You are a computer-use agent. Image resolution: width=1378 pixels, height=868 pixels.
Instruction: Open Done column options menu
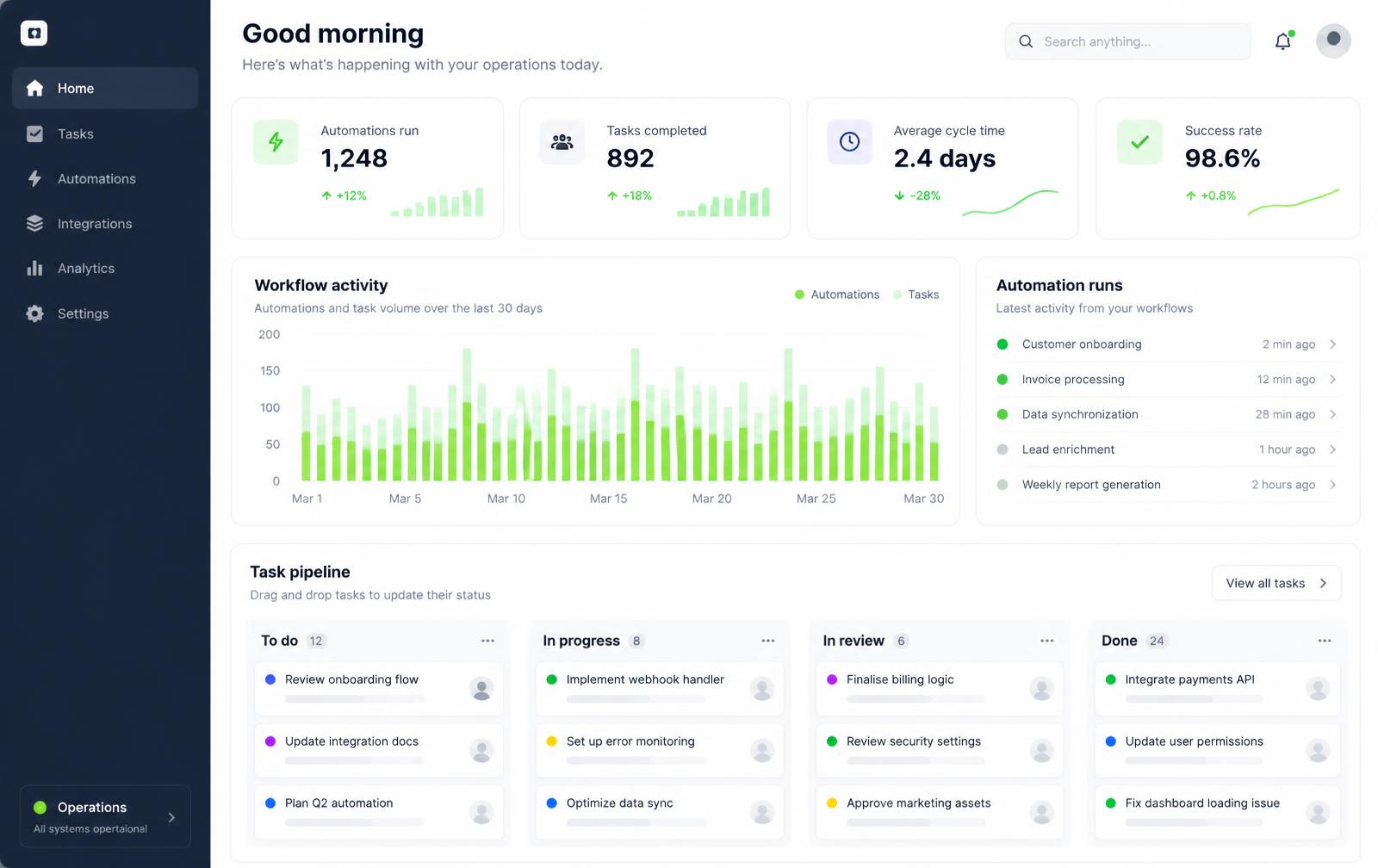tap(1325, 641)
